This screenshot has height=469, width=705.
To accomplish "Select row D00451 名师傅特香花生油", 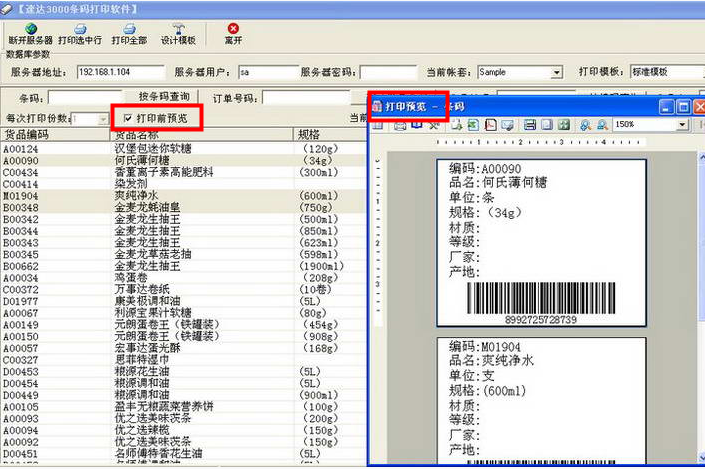I will pos(183,454).
